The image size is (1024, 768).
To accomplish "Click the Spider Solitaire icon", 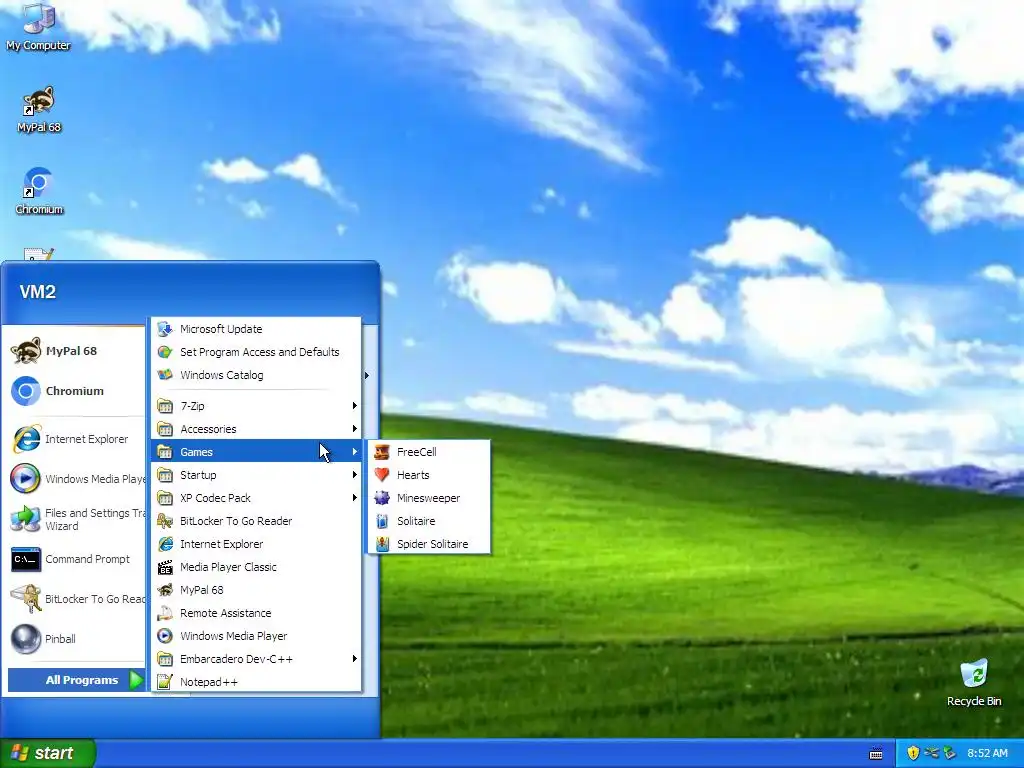I will pos(382,543).
